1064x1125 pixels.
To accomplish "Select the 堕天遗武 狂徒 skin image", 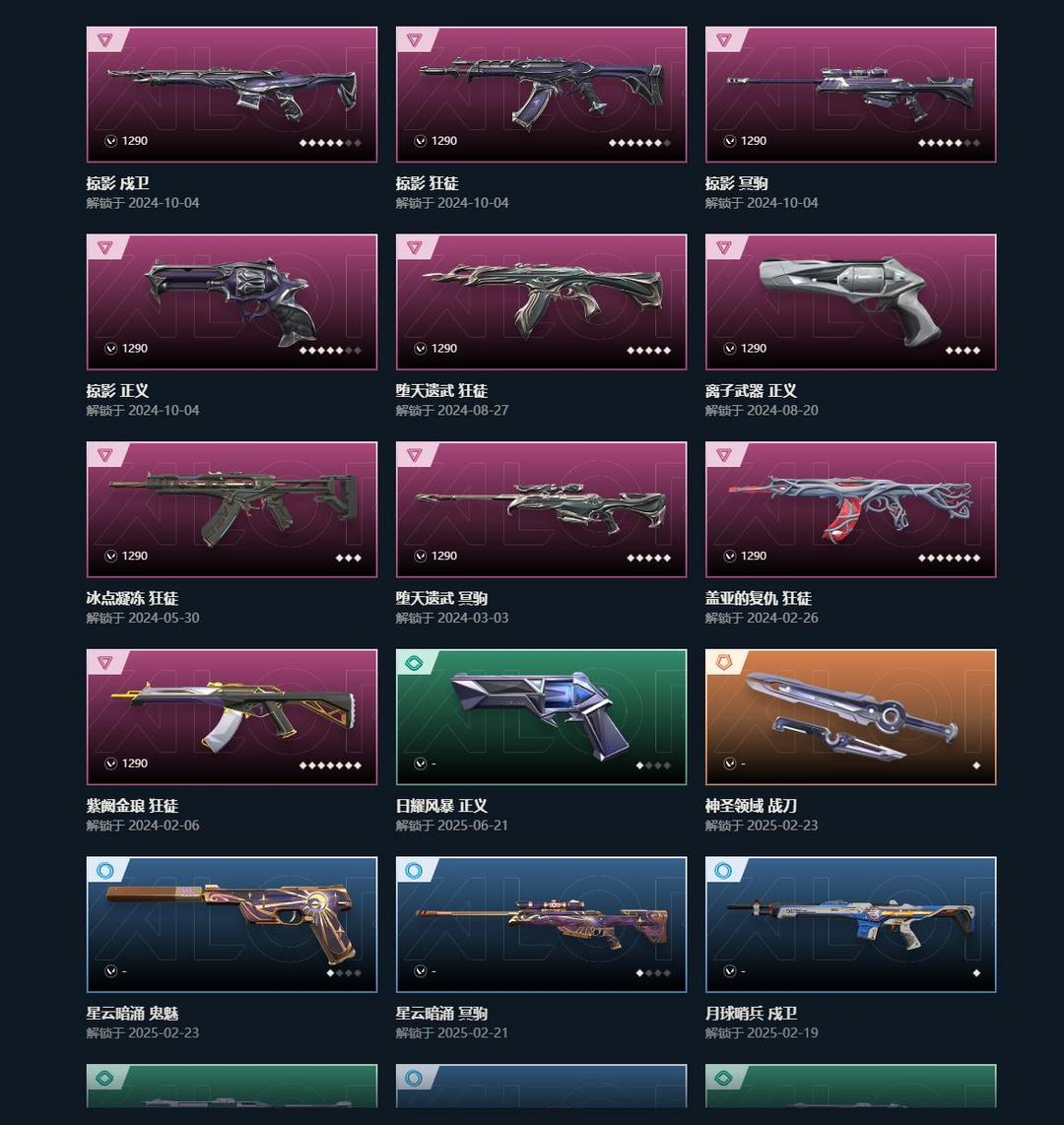I will point(541,302).
